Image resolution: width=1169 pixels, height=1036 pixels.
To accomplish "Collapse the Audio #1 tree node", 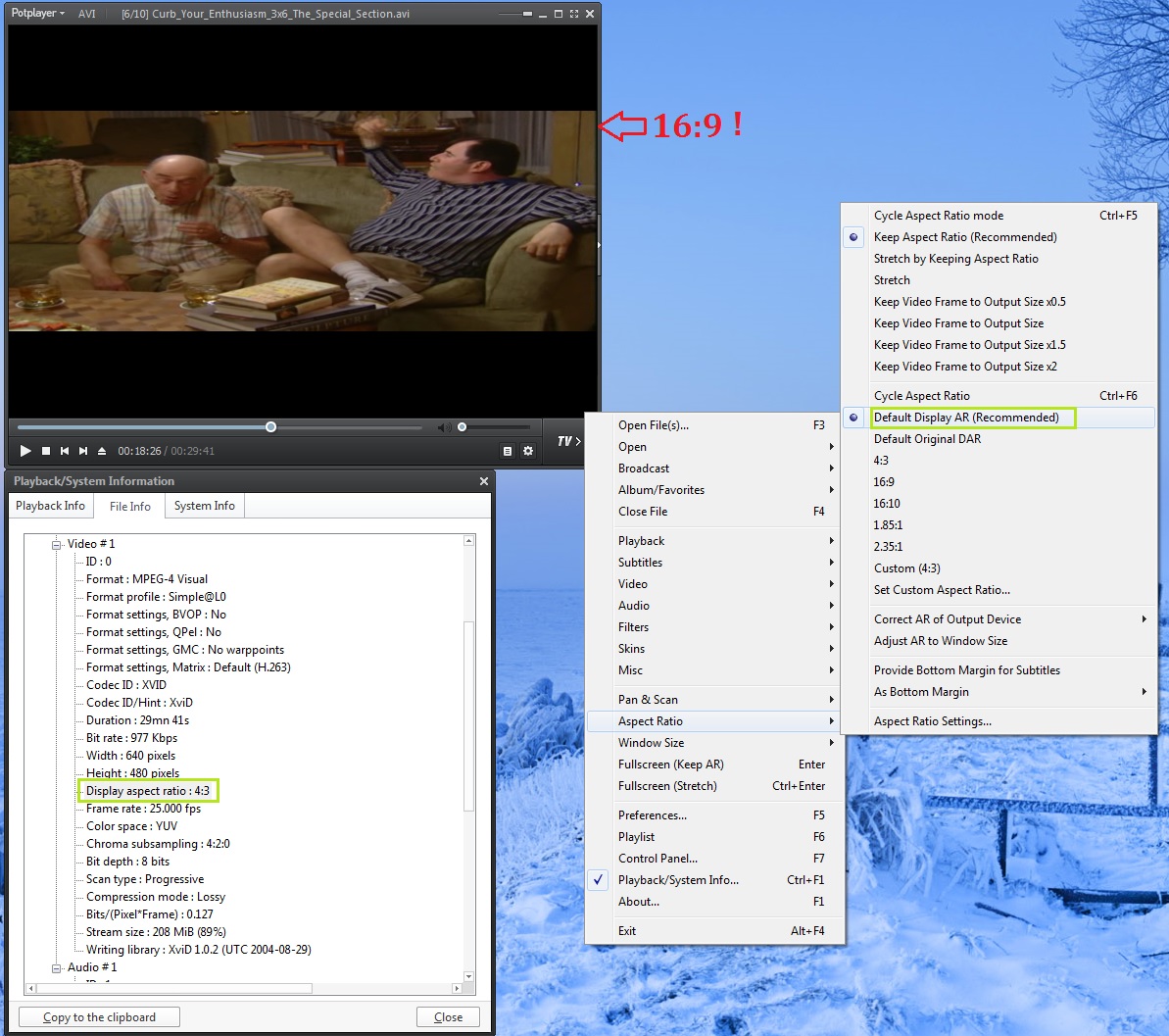I will click(56, 968).
